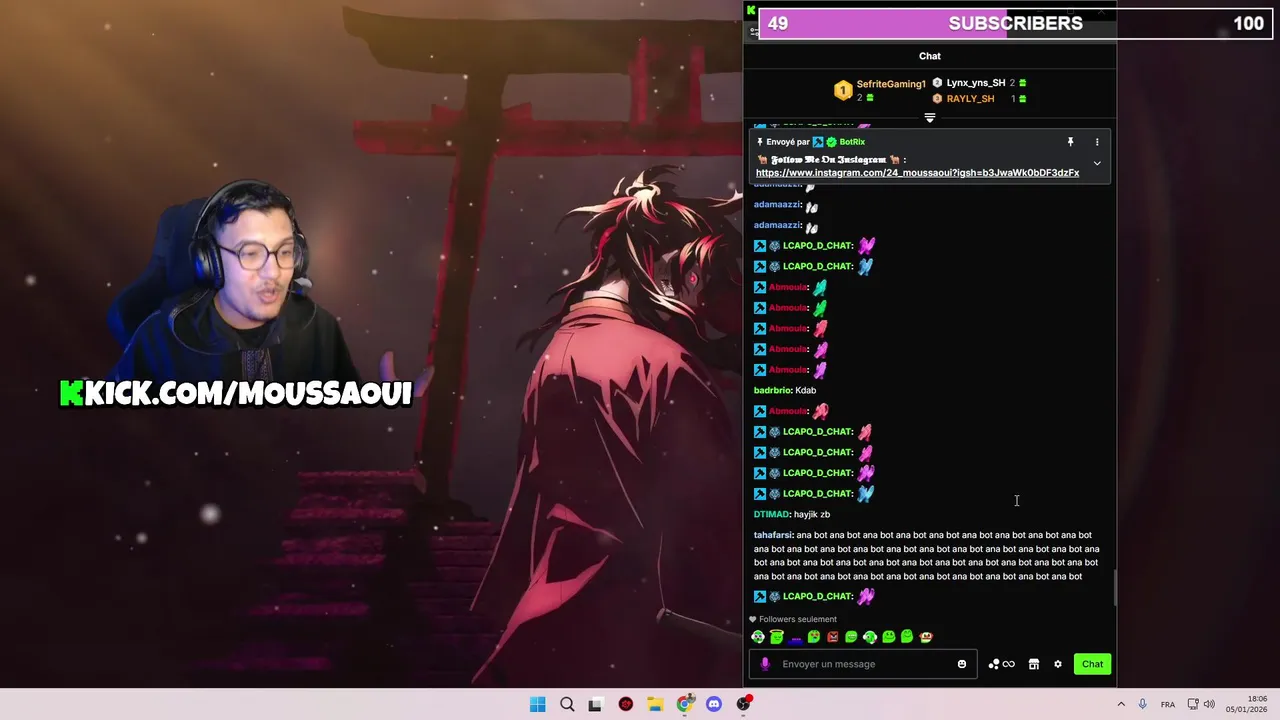Open Discord from taskbar

coord(714,704)
